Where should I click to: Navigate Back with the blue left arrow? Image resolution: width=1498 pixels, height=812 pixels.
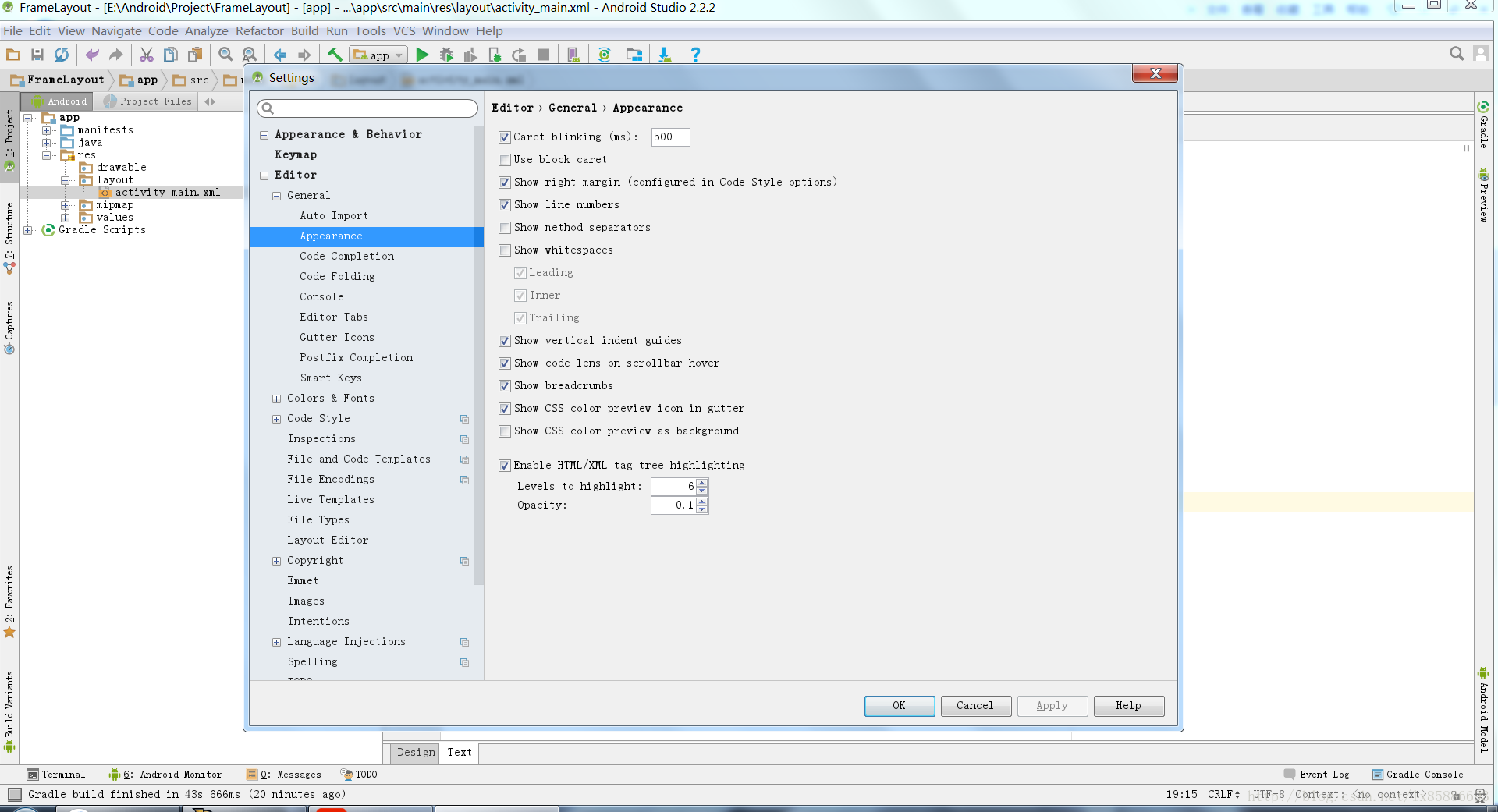tap(279, 55)
